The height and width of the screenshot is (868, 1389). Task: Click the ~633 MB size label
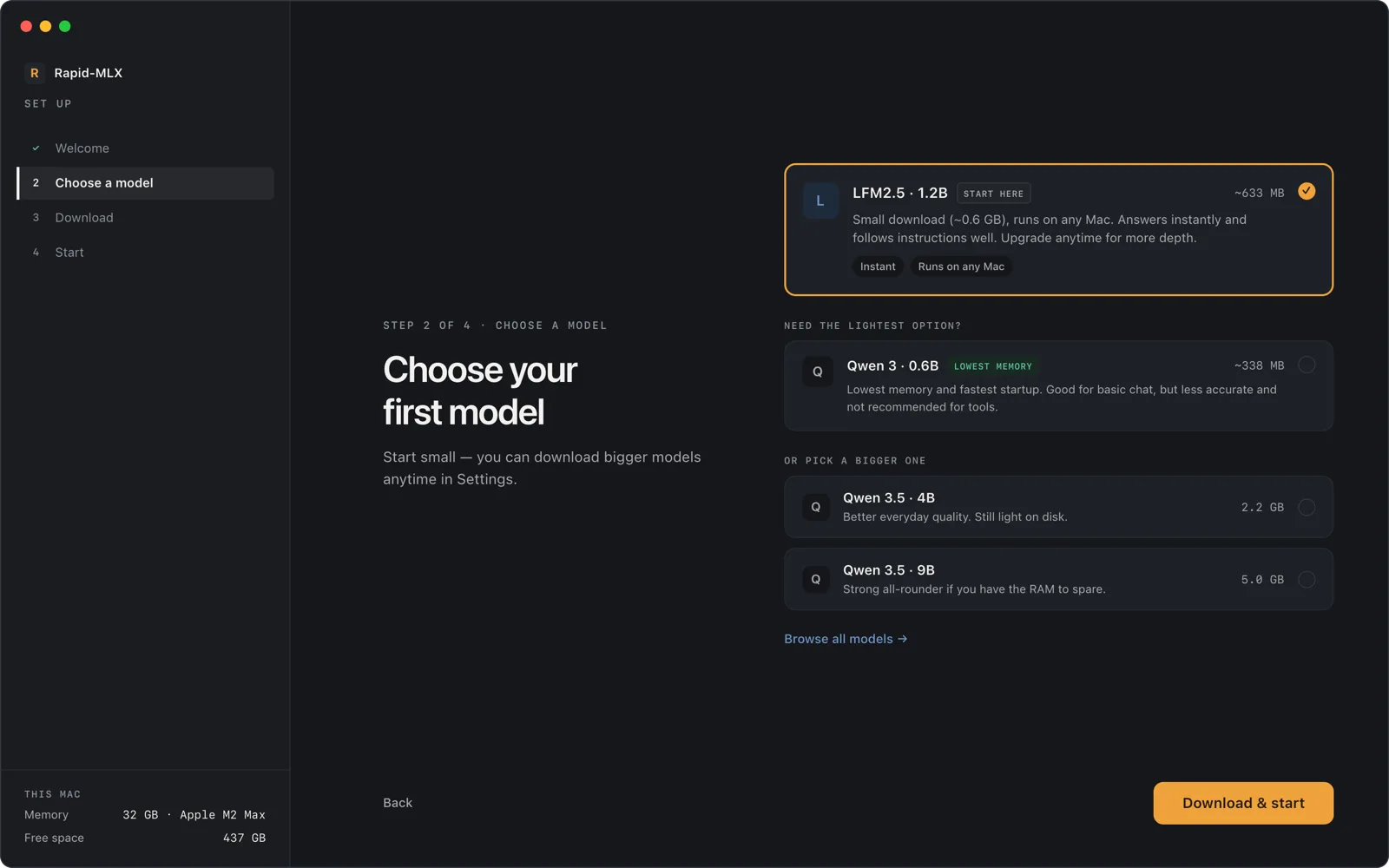[1259, 193]
